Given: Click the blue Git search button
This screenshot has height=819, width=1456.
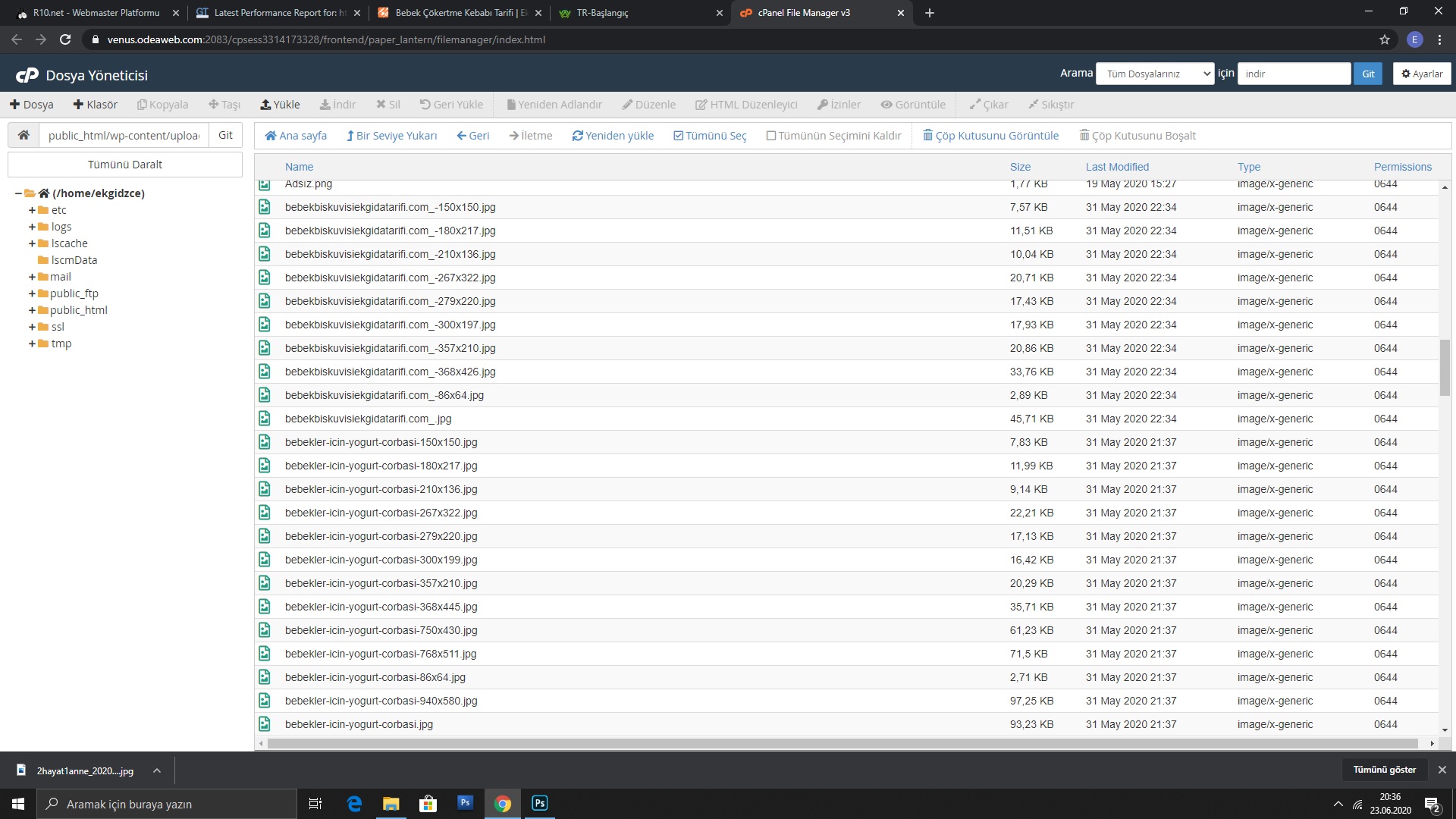Looking at the screenshot, I should pos(1368,74).
